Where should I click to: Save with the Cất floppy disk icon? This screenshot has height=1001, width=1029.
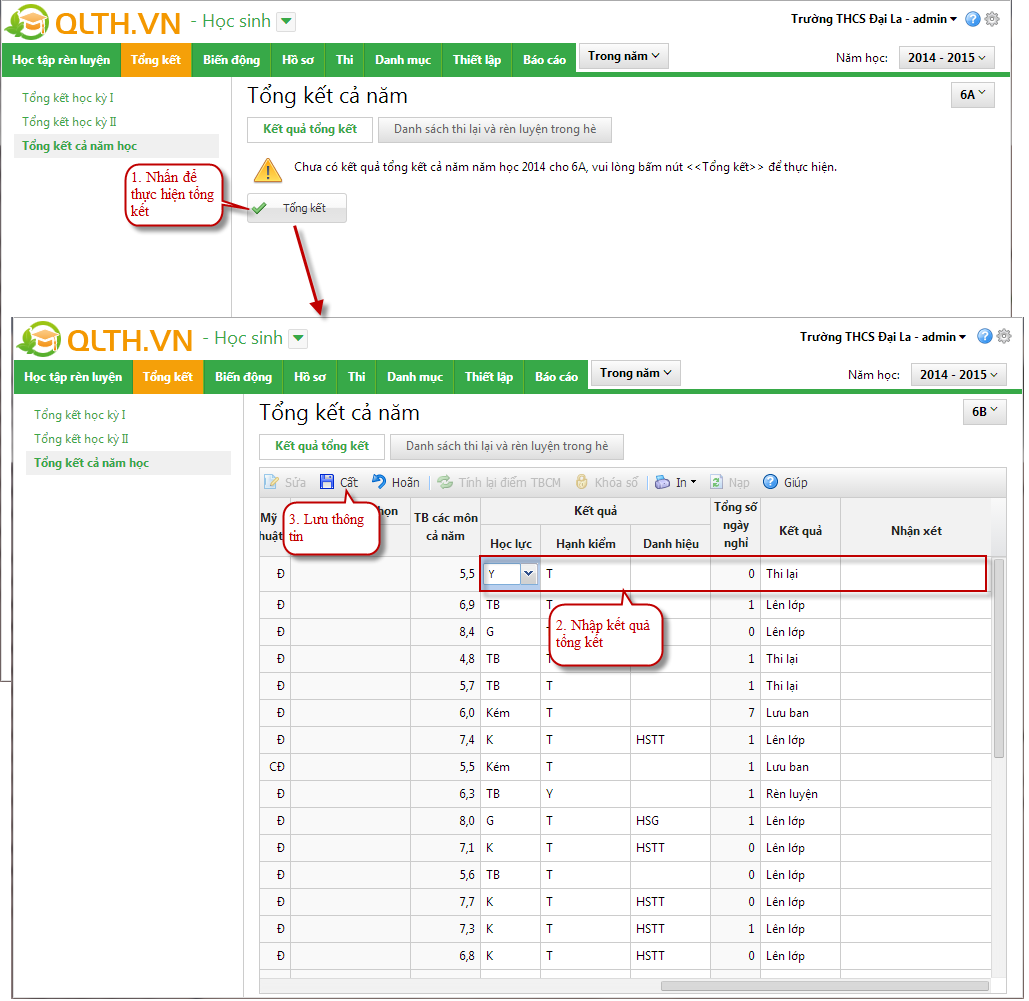tap(327, 482)
